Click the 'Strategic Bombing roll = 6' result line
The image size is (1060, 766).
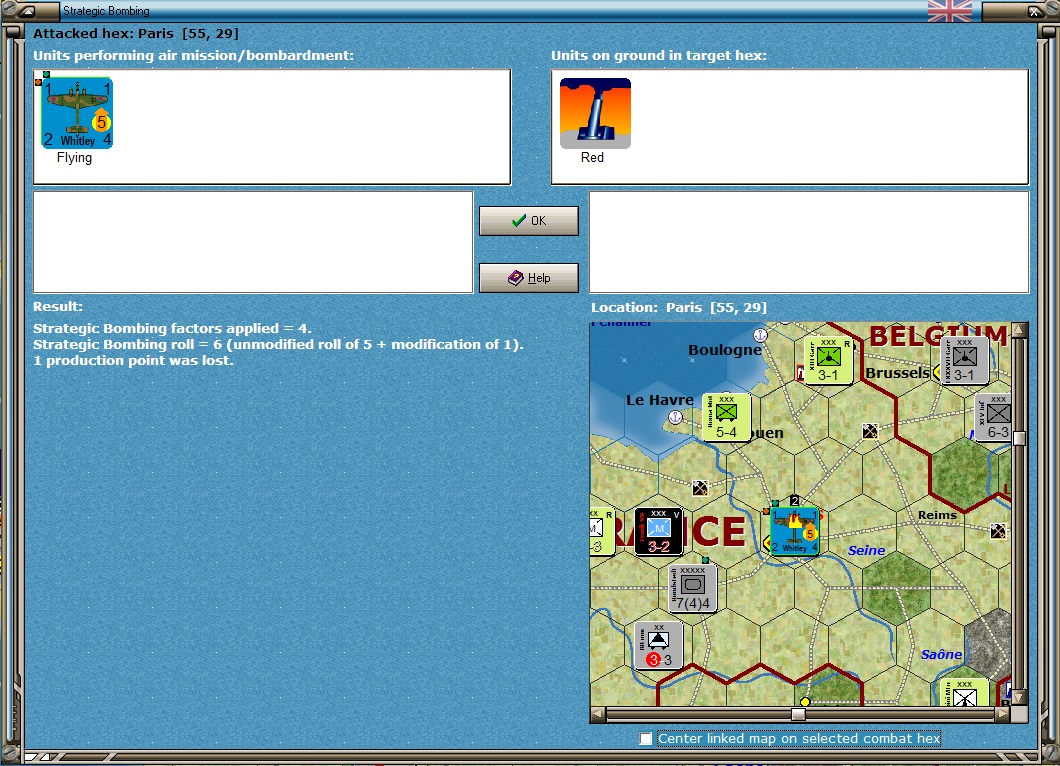click(279, 345)
